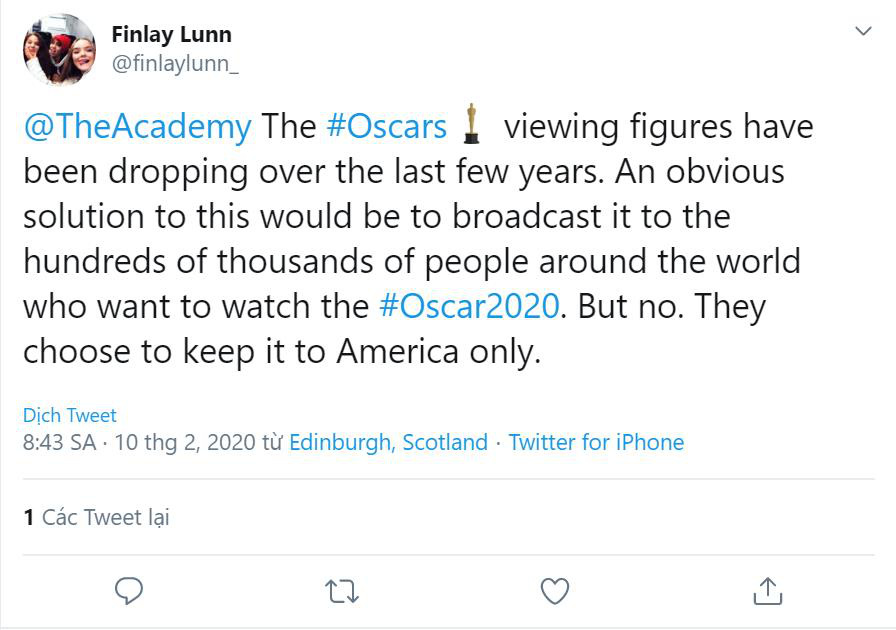Click 'Dịch Tweet' to translate the tweet

click(x=70, y=415)
